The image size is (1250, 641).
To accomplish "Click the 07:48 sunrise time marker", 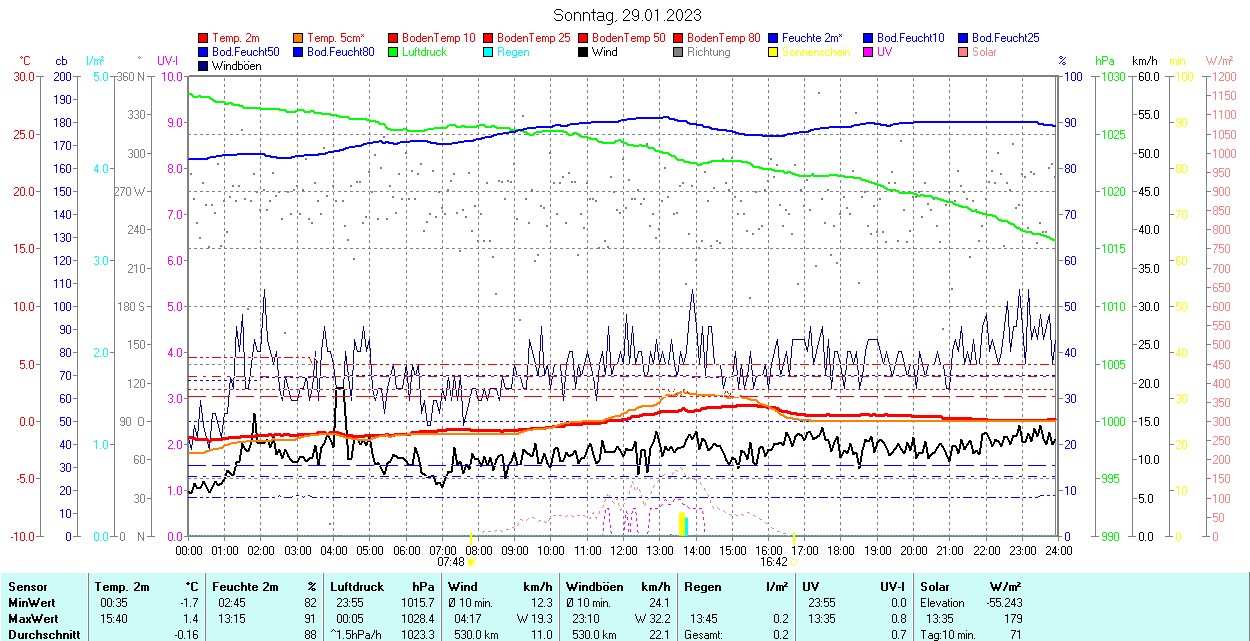I will point(452,562).
